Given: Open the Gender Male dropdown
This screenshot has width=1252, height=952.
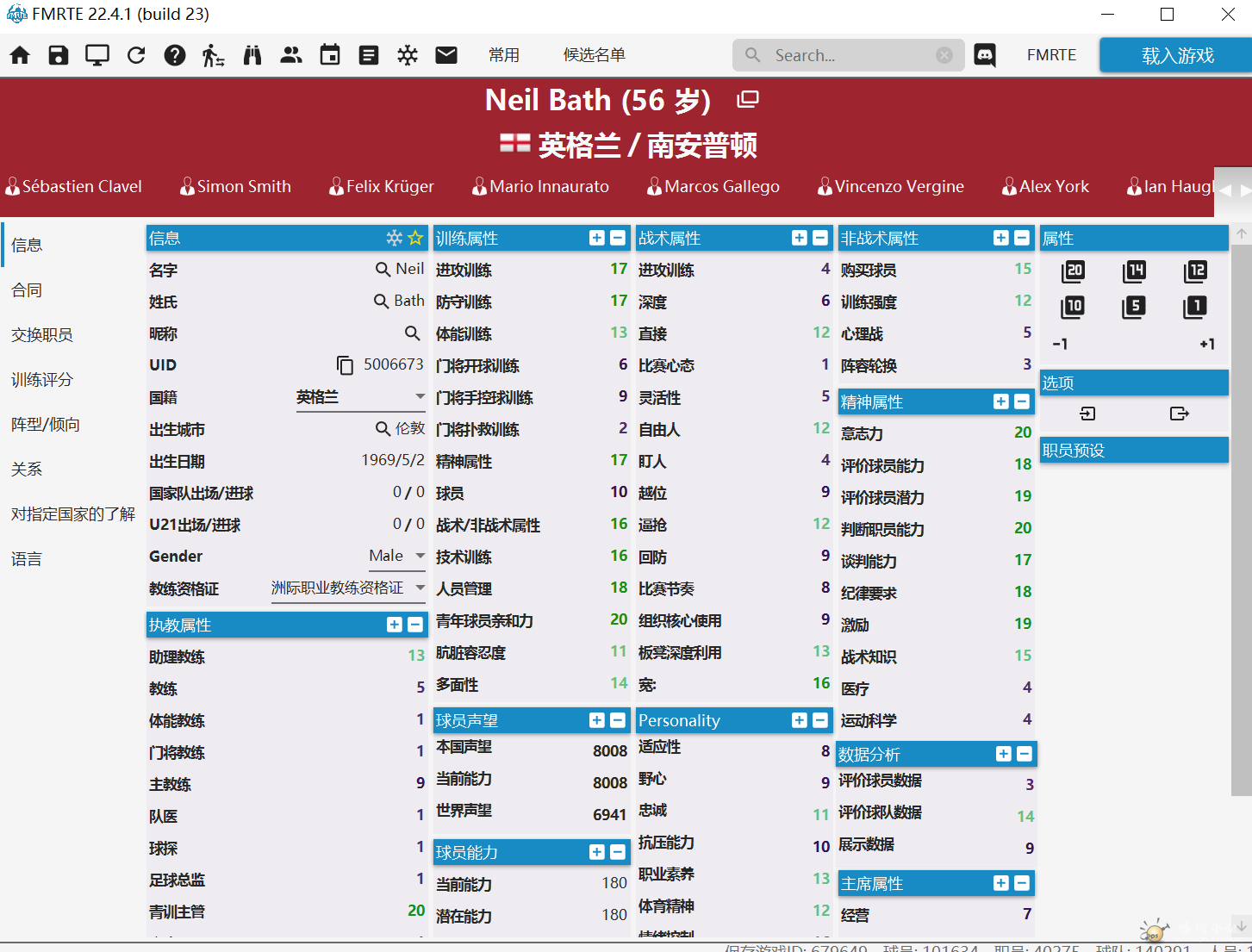Looking at the screenshot, I should click(x=396, y=557).
